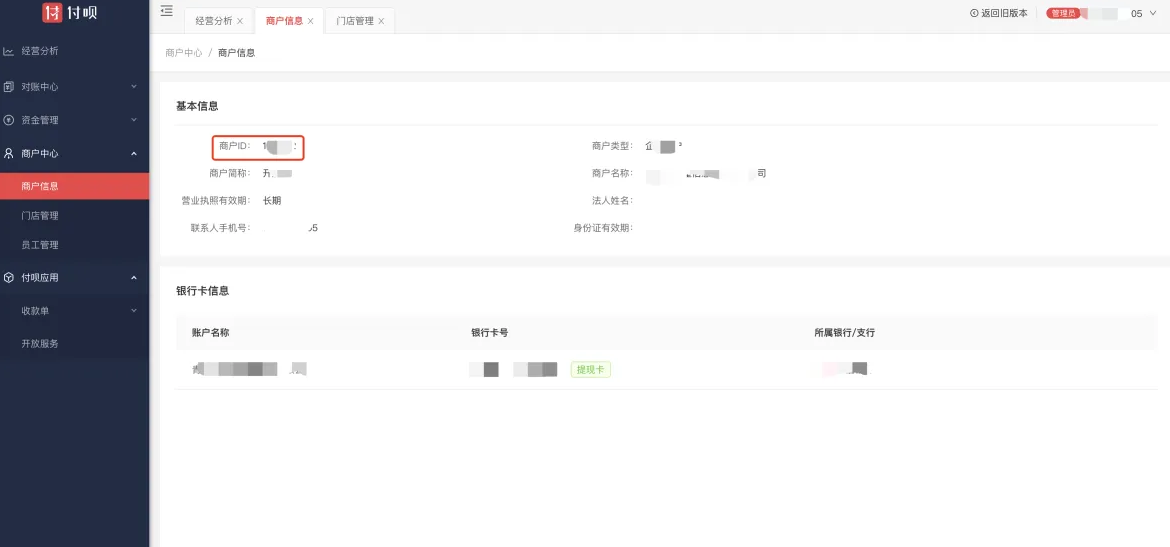Expand the 对账中心 menu chevron
1170x547 pixels.
134,87
